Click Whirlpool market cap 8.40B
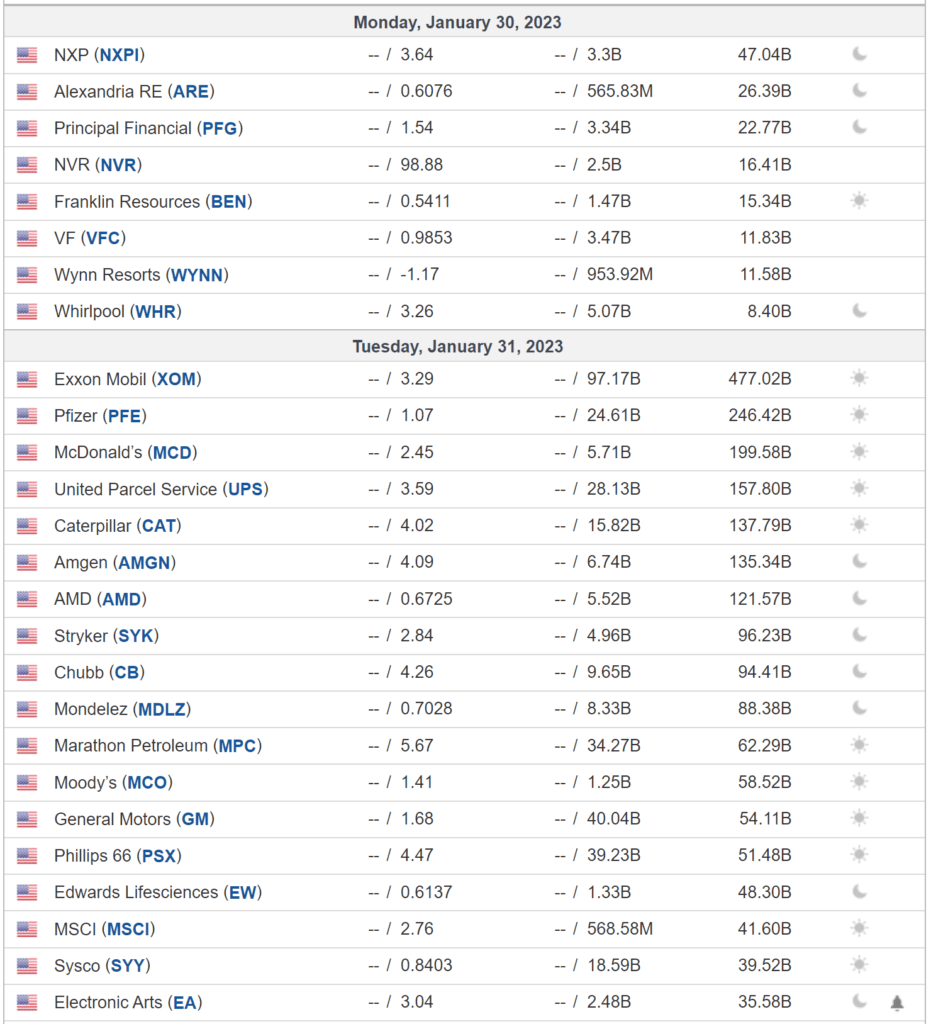The height and width of the screenshot is (1024, 931). 769,312
